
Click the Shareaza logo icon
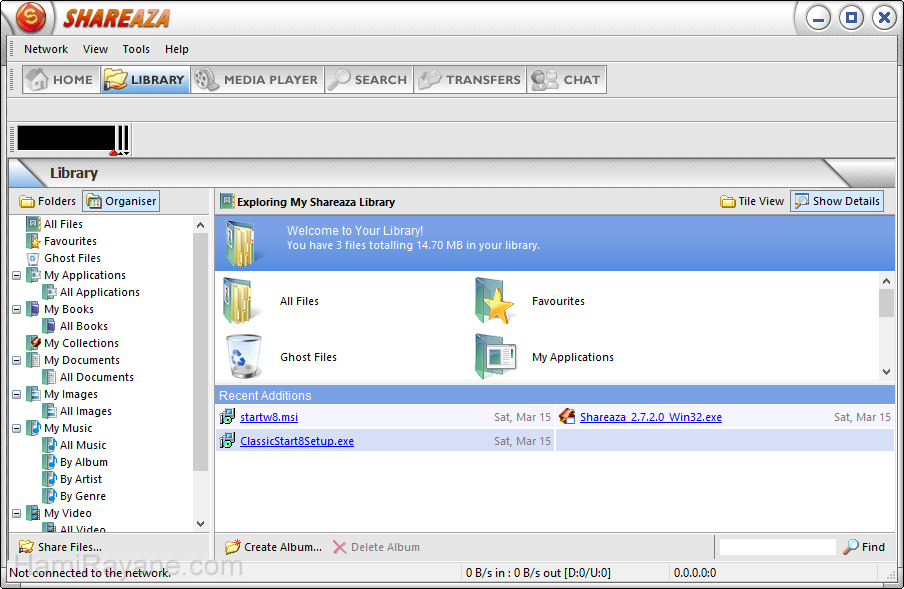click(31, 17)
